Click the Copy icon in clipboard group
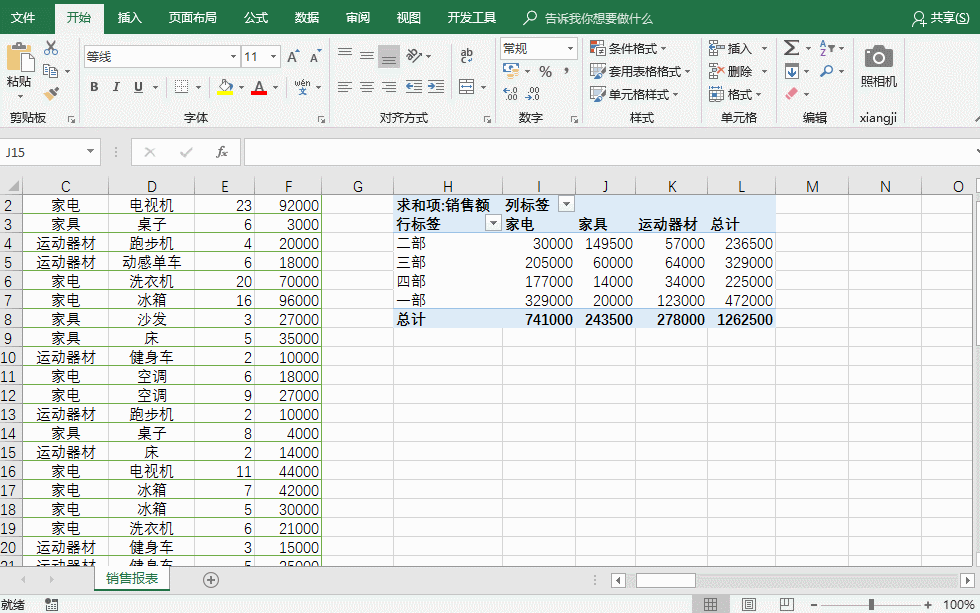This screenshot has height=613, width=980. (51, 71)
